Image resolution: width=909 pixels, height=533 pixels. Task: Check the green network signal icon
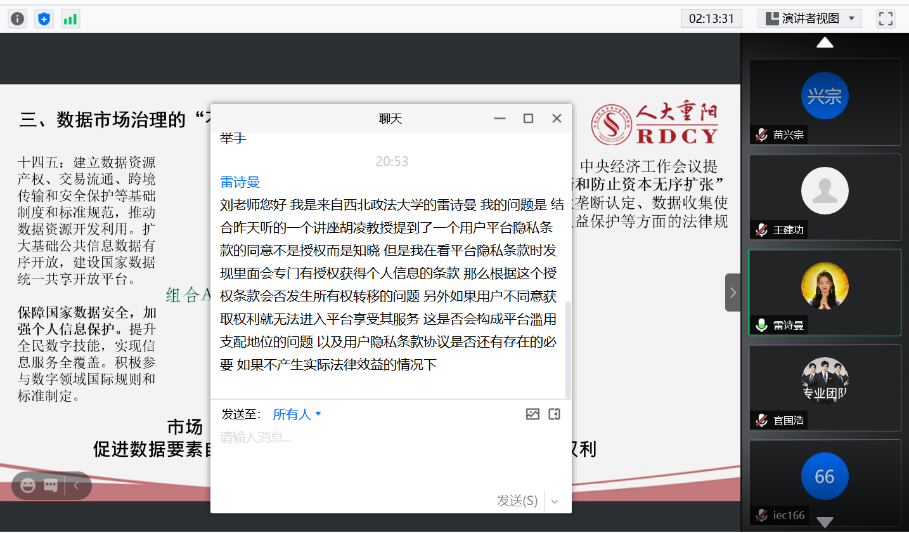[x=70, y=18]
